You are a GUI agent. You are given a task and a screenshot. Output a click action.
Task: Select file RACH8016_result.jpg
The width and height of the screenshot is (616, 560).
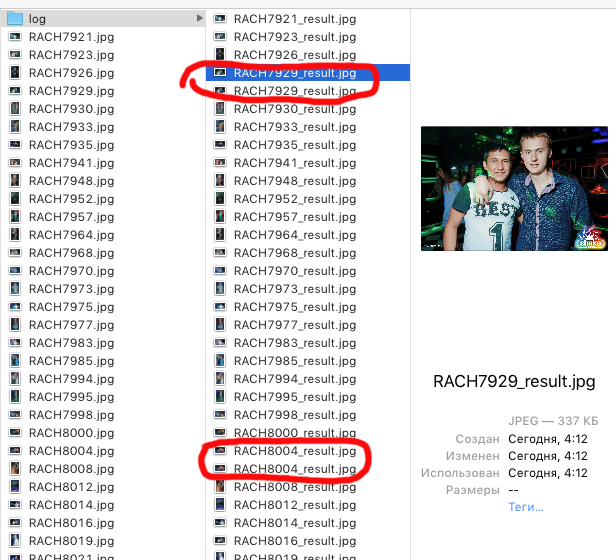[295, 541]
